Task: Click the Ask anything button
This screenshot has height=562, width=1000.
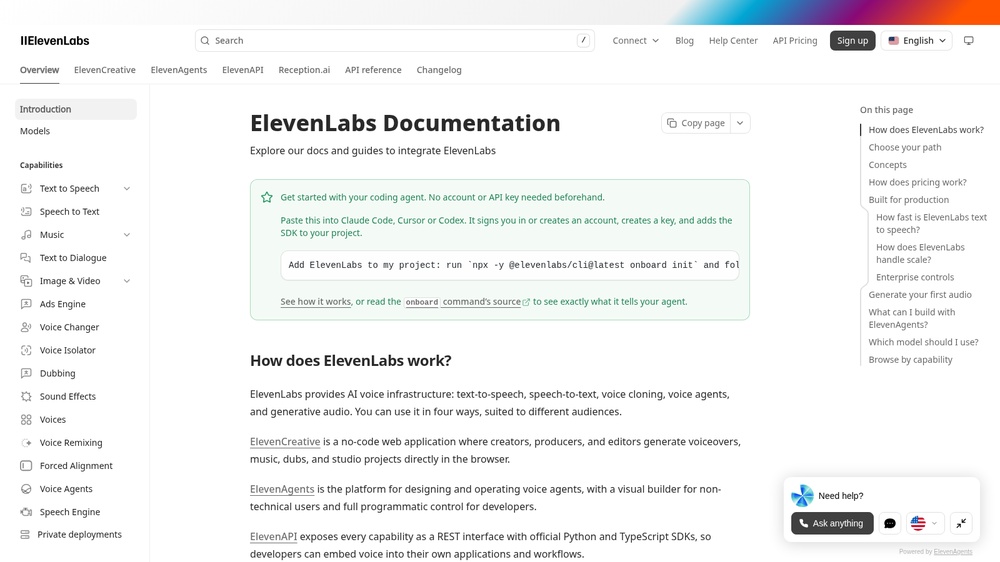Action: pos(832,523)
